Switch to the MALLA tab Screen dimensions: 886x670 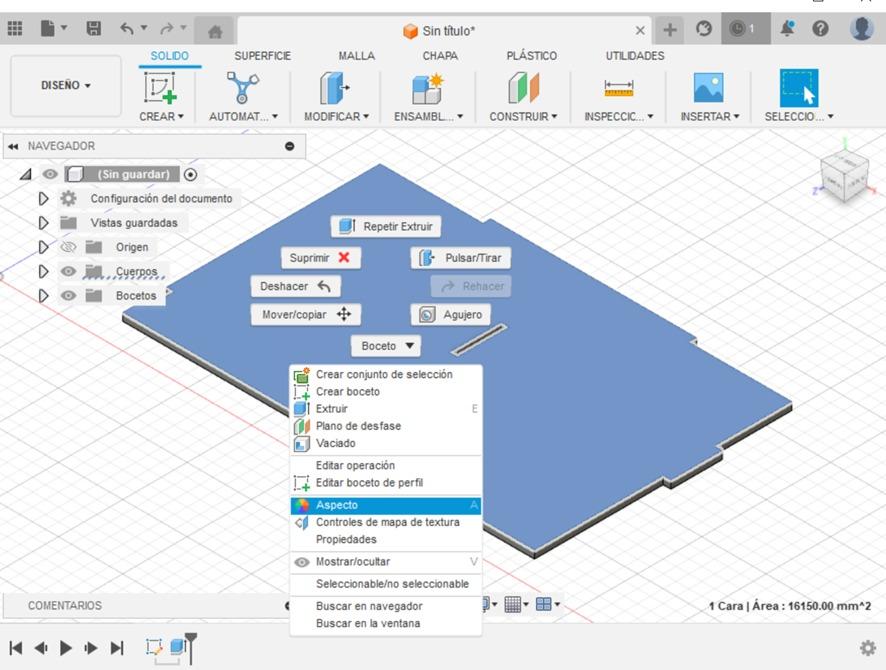(357, 56)
